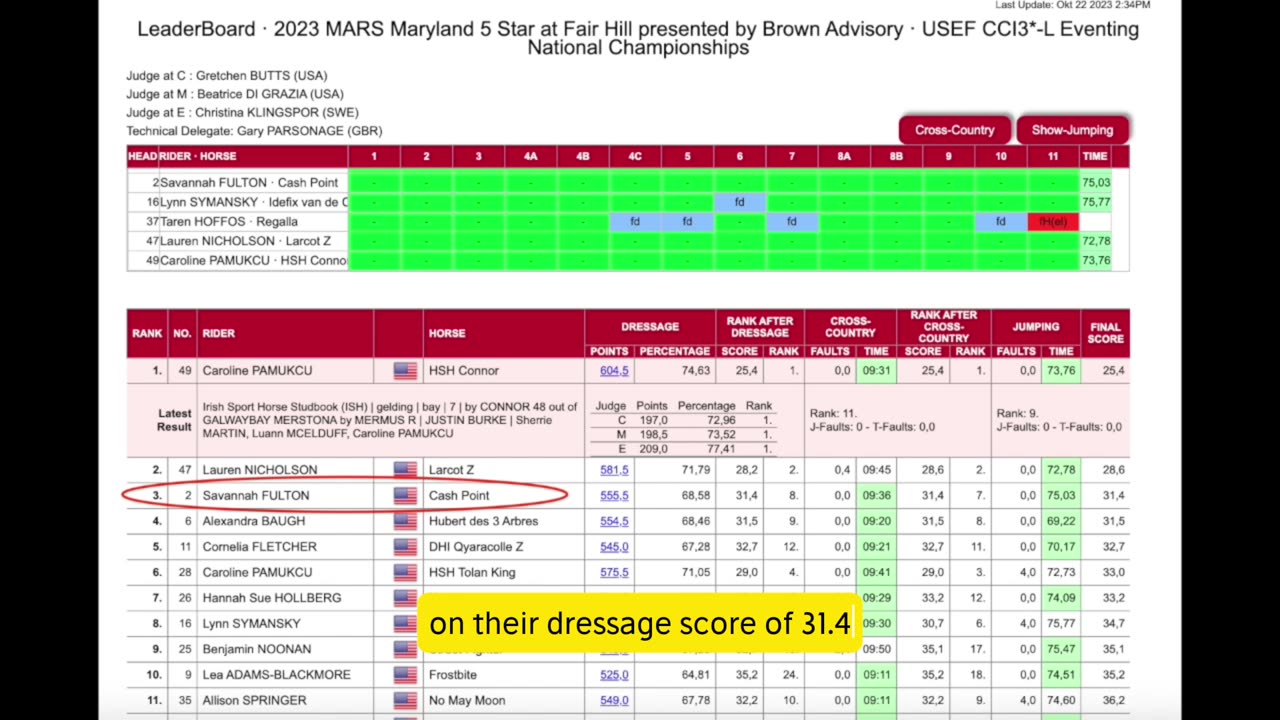Screen dimensions: 1280x720
Task: Click cross-country time 09:45
Action: [876, 470]
